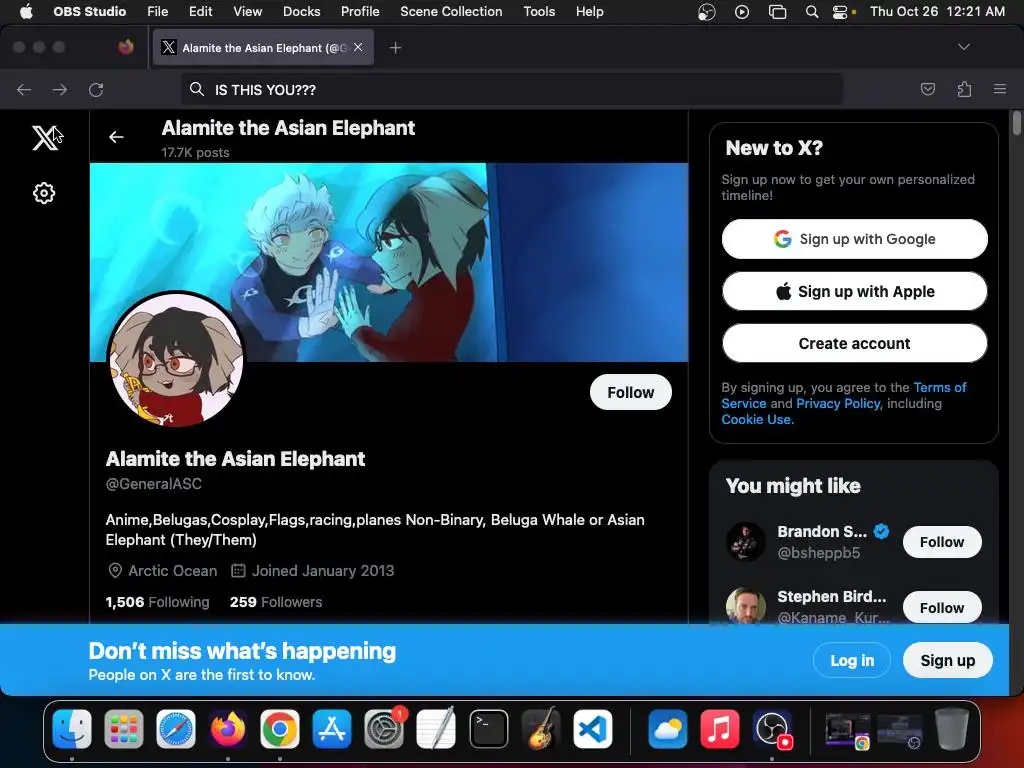Viewport: 1024px width, 768px height.
Task: Open the Terms of Service link
Action: tap(940, 387)
